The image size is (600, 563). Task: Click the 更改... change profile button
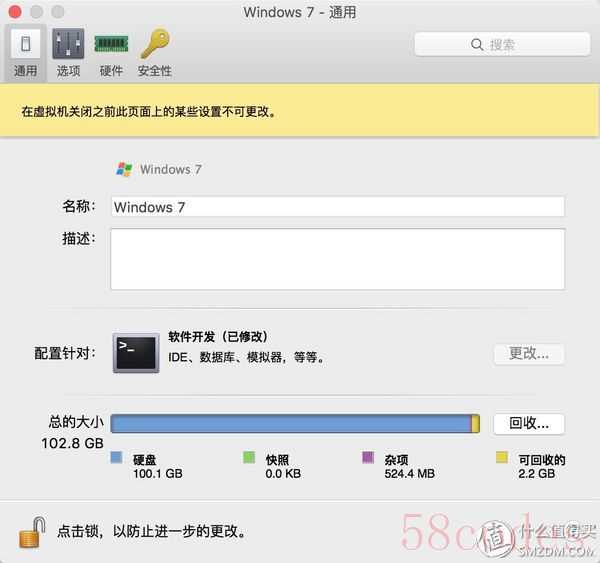[529, 354]
